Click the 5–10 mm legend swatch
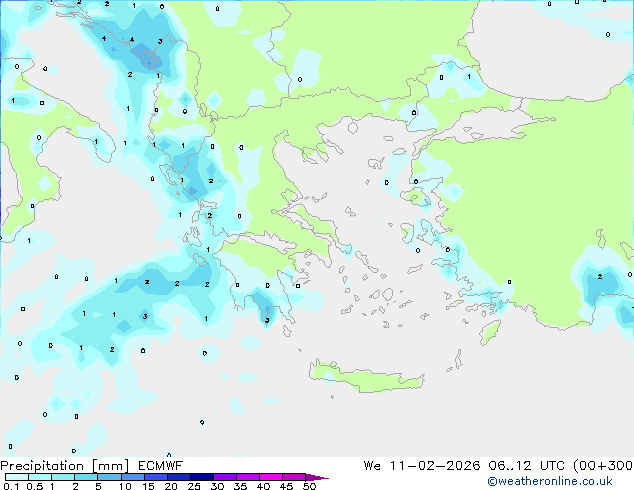634x490 pixels. click(109, 477)
